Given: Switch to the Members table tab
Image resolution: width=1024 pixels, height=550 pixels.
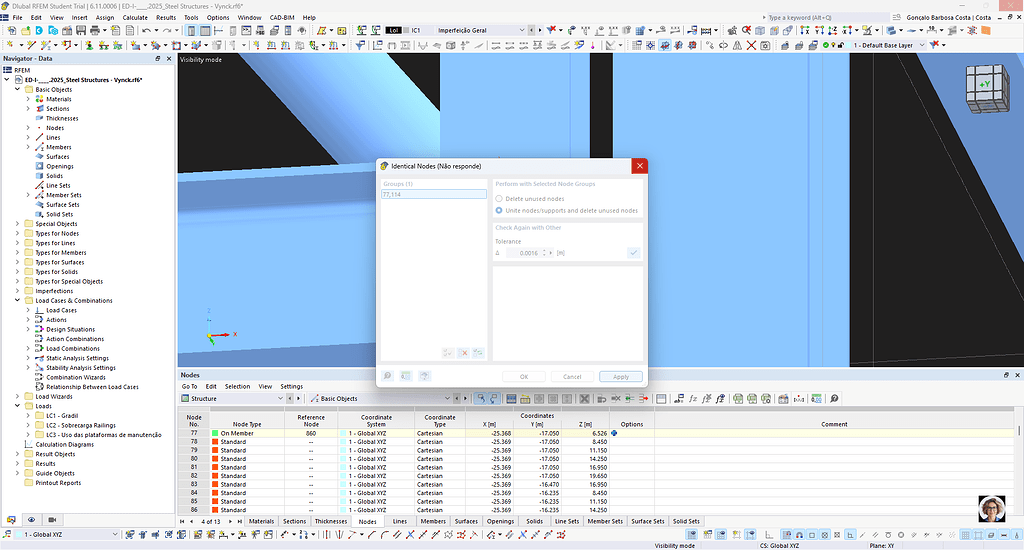Looking at the screenshot, I should tap(433, 521).
